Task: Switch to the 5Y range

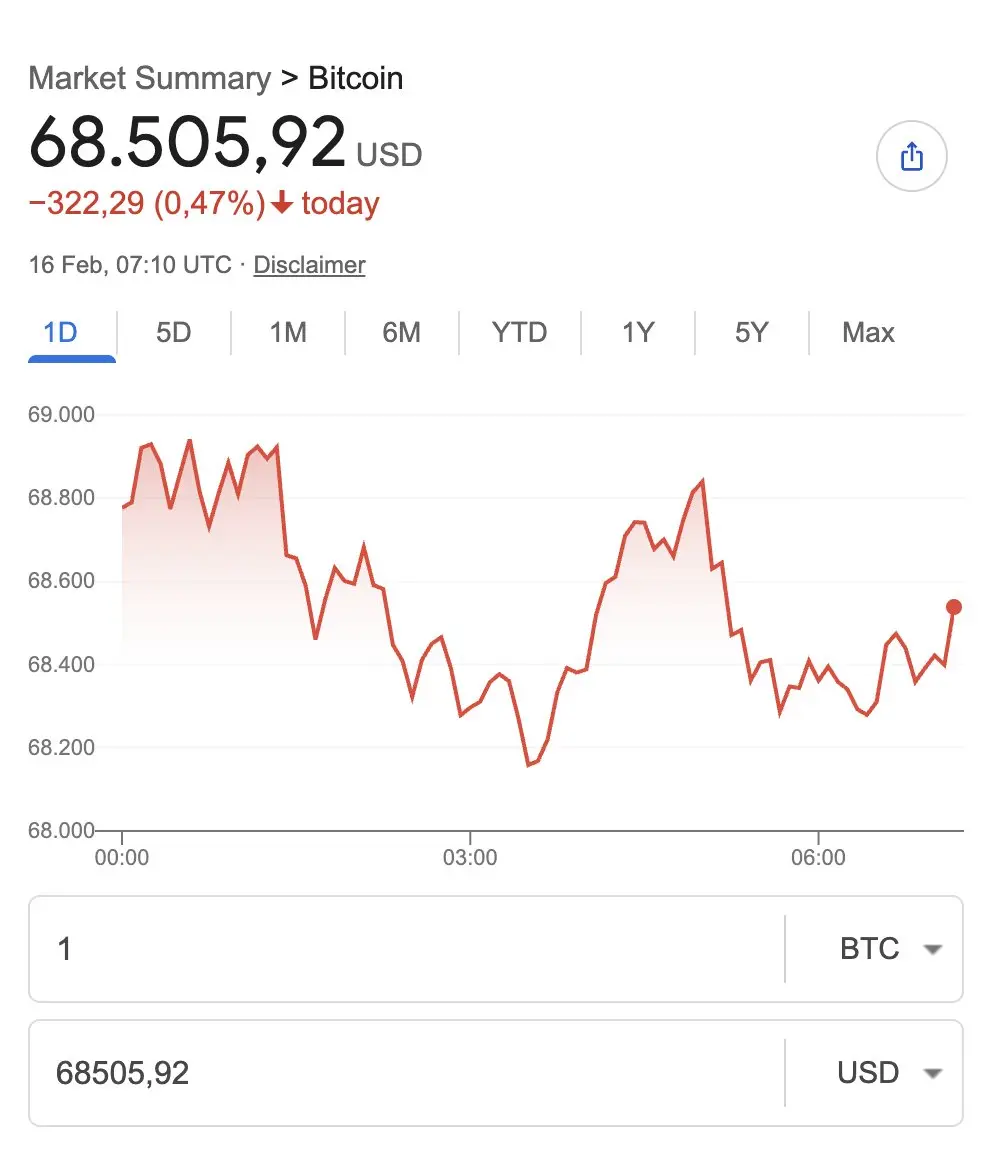Action: (751, 332)
